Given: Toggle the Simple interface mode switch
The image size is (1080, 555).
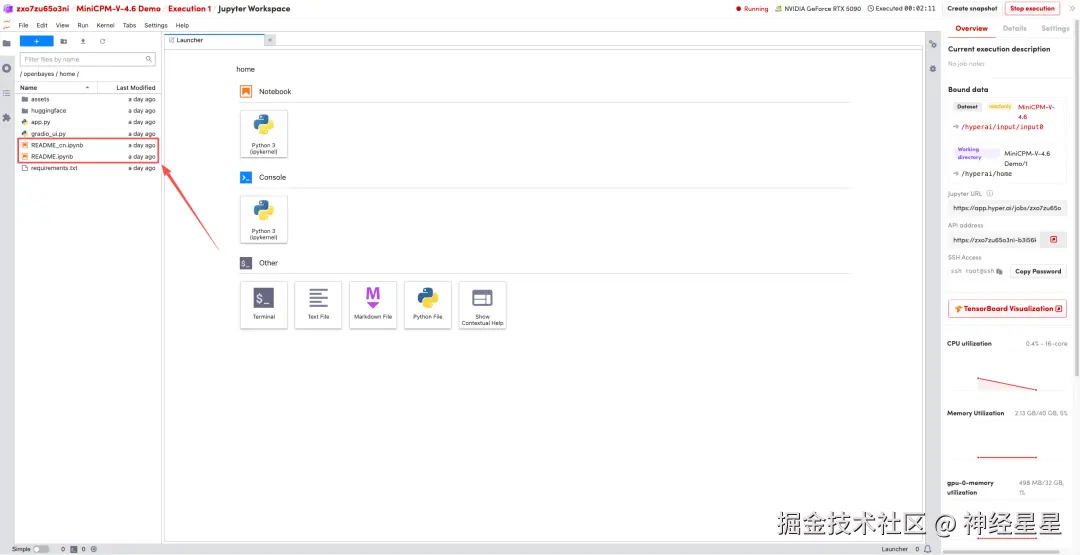Looking at the screenshot, I should click(x=41, y=549).
